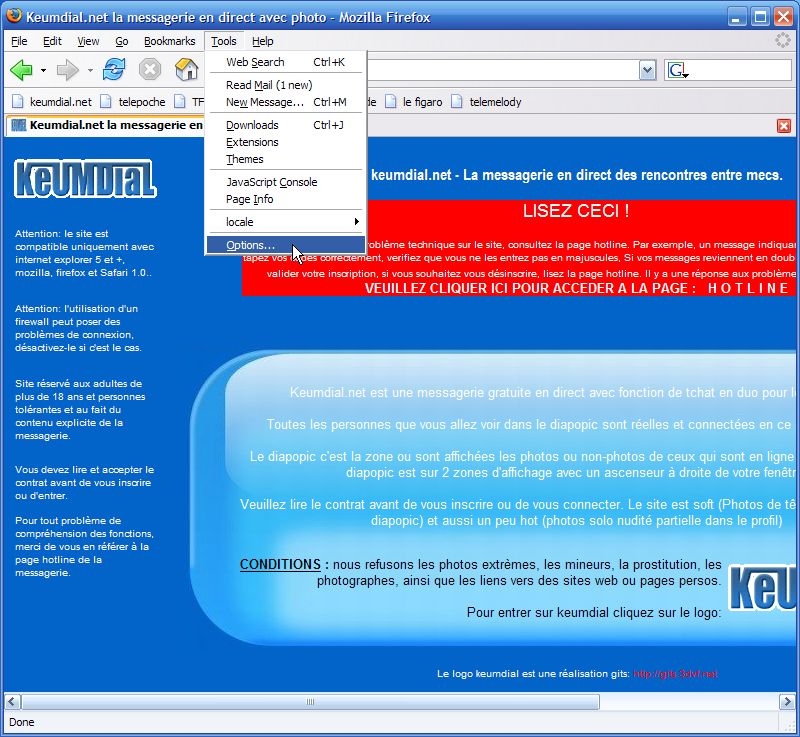Follow the red gits website link

[x=675, y=674]
